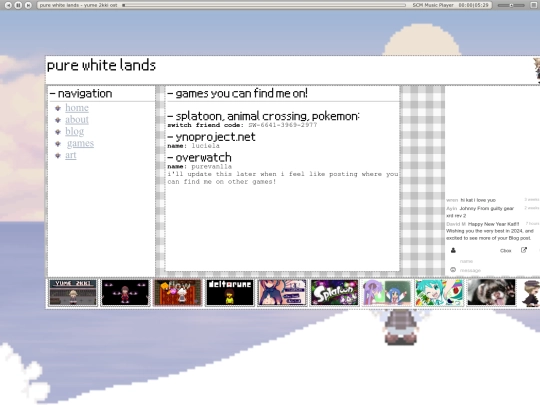Open the .flow game thumbnail

(177, 293)
